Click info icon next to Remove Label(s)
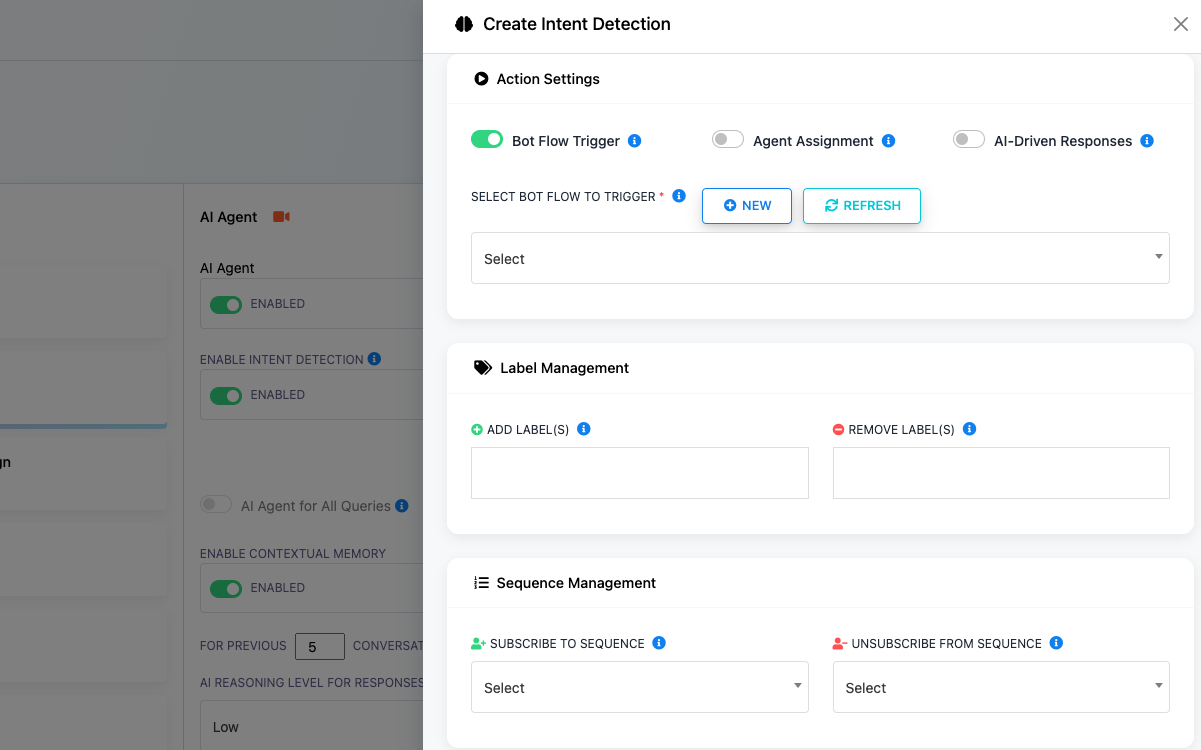The width and height of the screenshot is (1201, 750). (x=969, y=429)
